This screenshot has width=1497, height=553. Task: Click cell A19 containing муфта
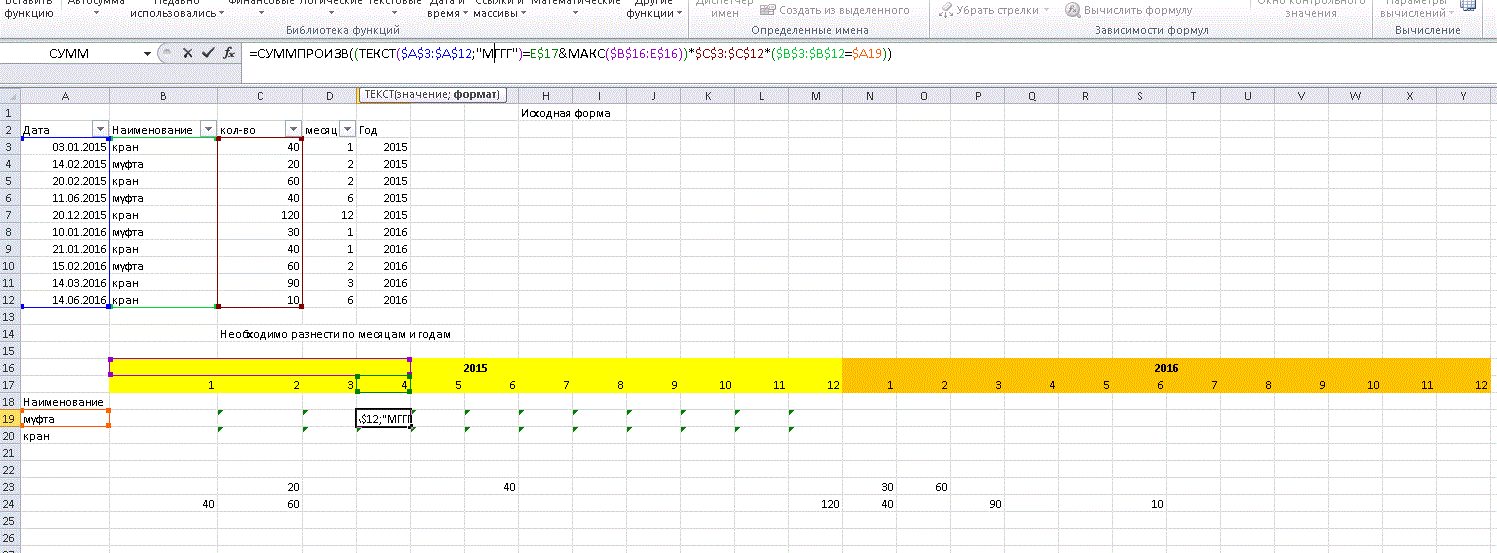[x=65, y=419]
